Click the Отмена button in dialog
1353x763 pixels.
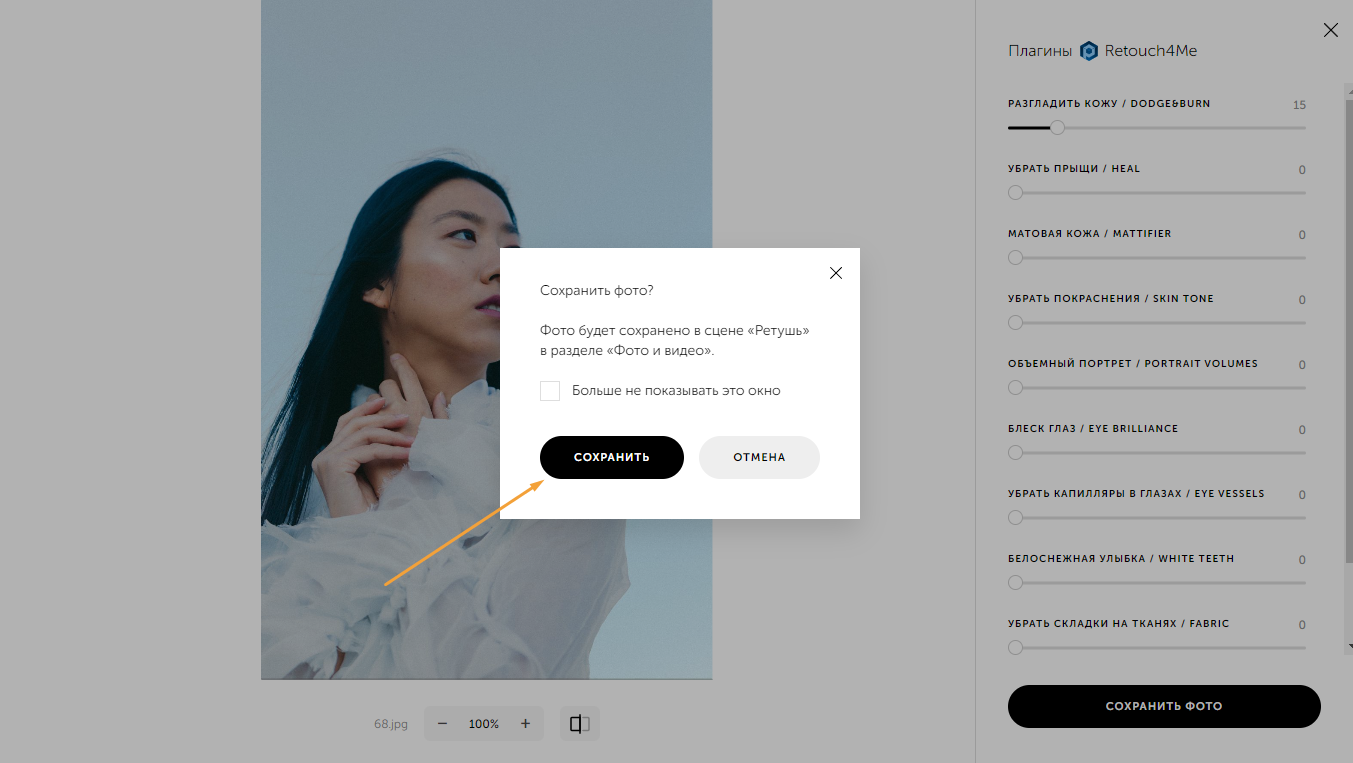point(759,457)
